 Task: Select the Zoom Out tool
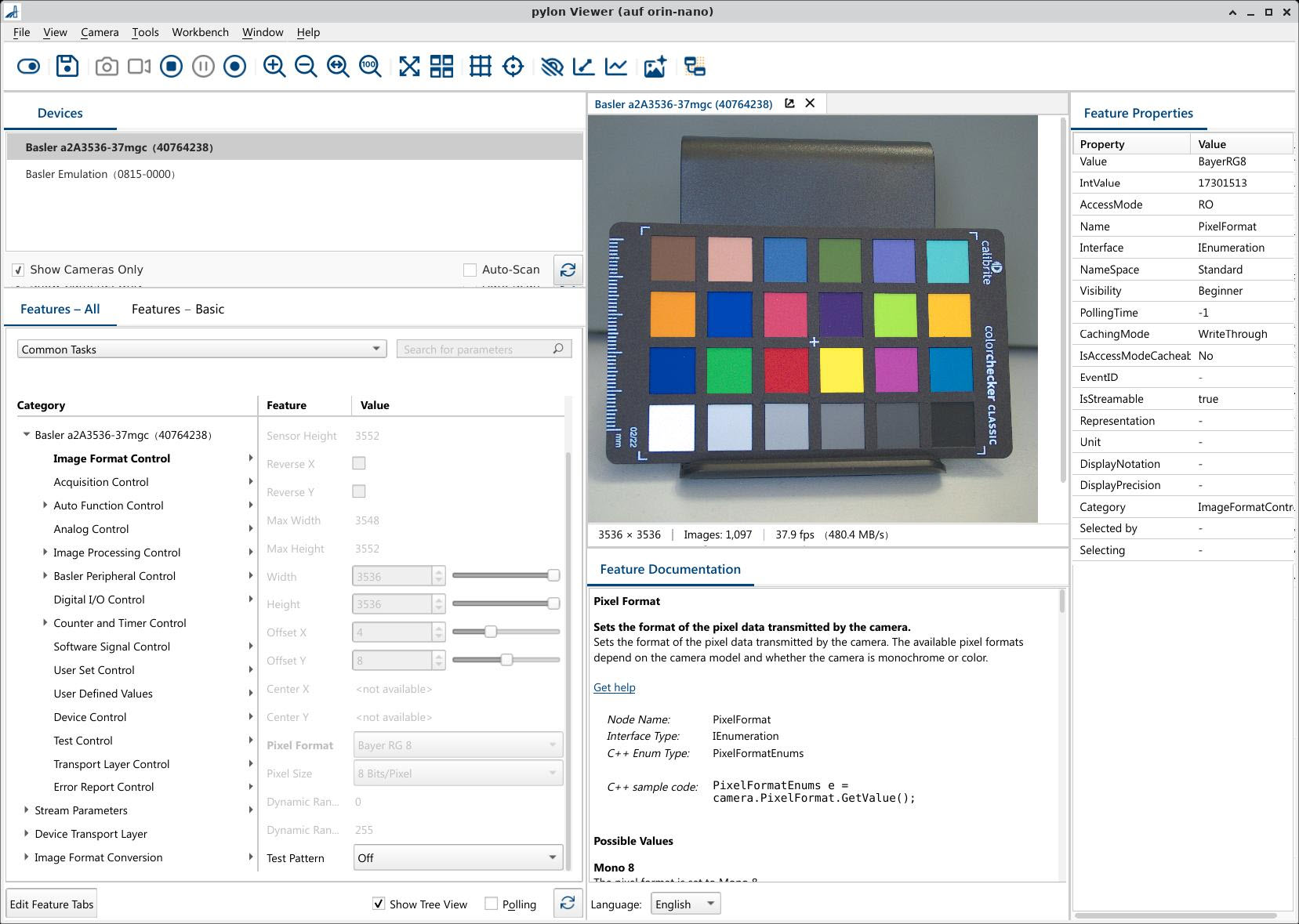tap(306, 67)
